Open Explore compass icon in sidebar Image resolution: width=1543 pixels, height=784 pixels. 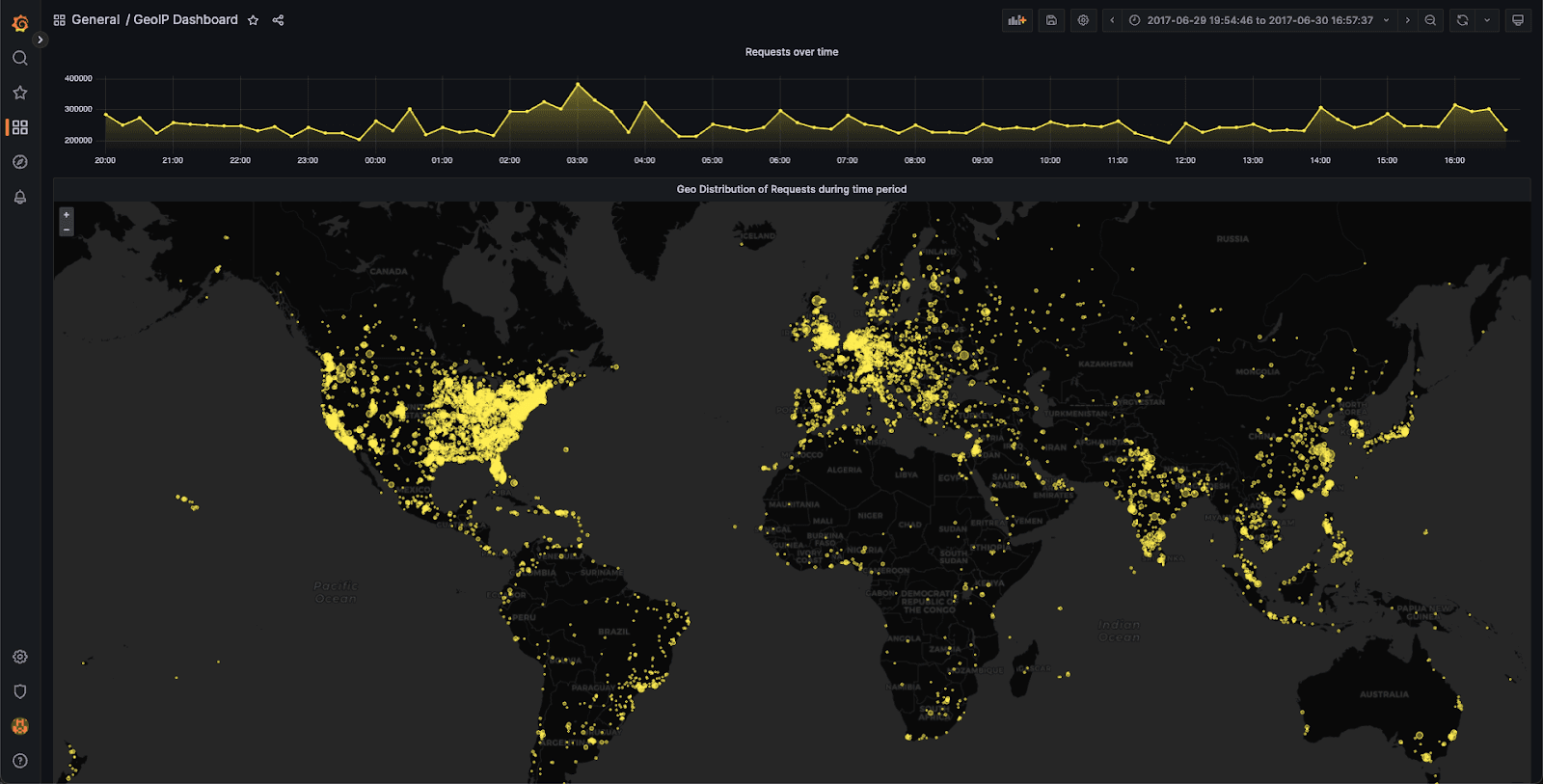(20, 162)
